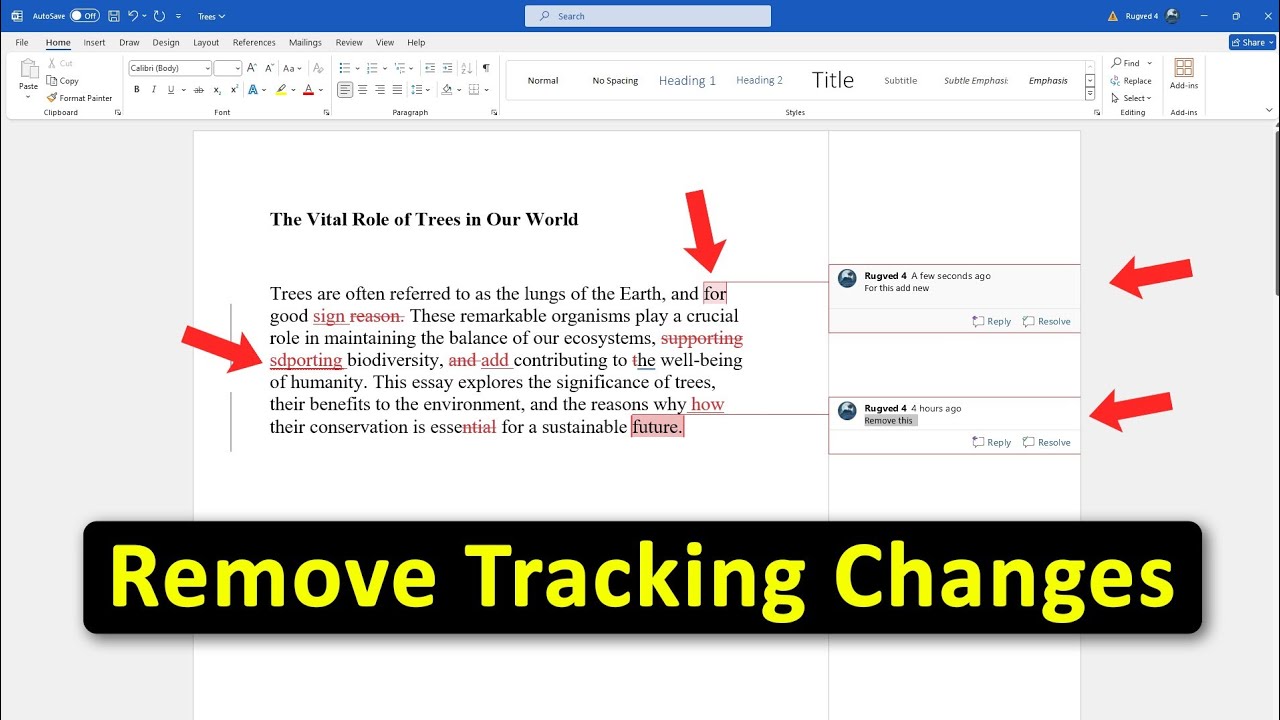Screen dimensions: 1280x720
Task: Open line and paragraph spacing
Action: click(421, 90)
